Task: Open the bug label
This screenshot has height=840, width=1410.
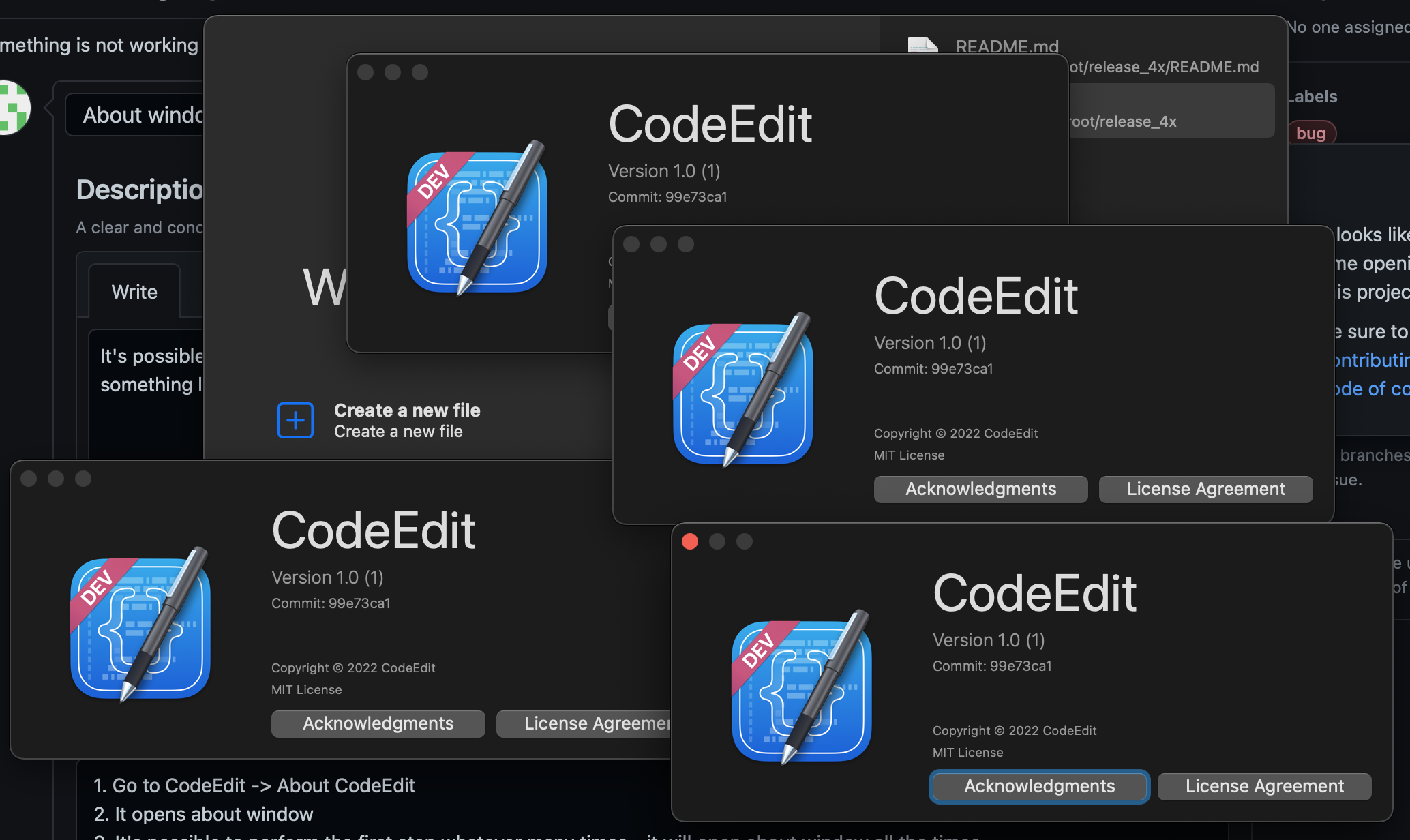Action: tap(1311, 132)
